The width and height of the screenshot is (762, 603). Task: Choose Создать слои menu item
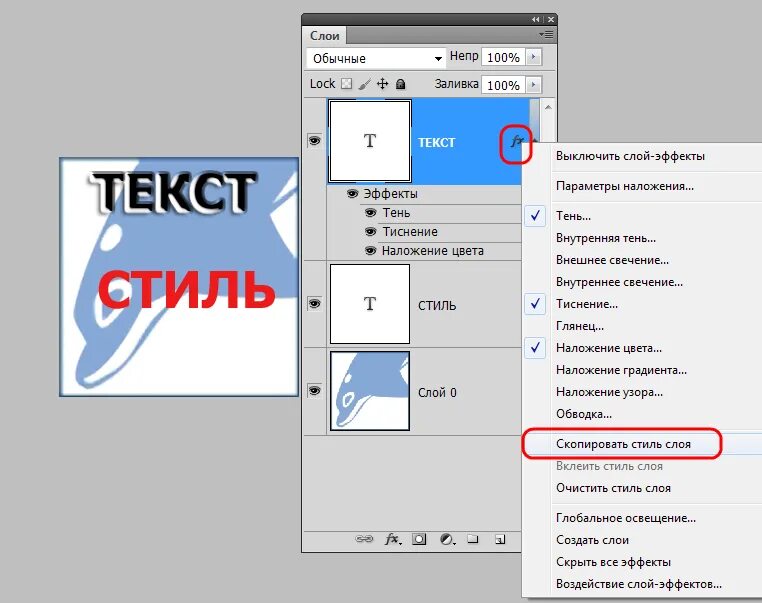tap(592, 540)
